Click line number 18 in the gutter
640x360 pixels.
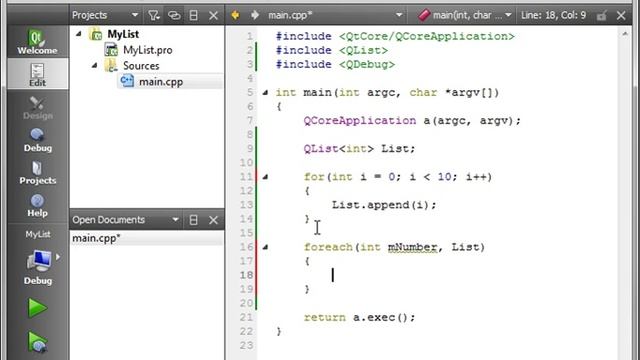247,275
